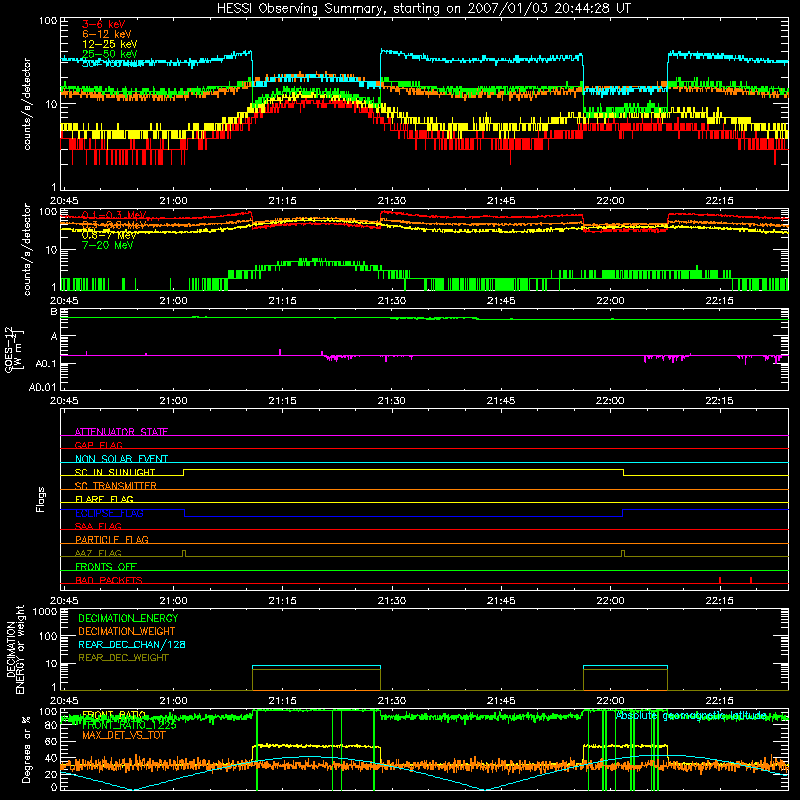This screenshot has height=800, width=800.
Task: Click the A0.1 tick label on GOES axis
Action: pos(45,364)
